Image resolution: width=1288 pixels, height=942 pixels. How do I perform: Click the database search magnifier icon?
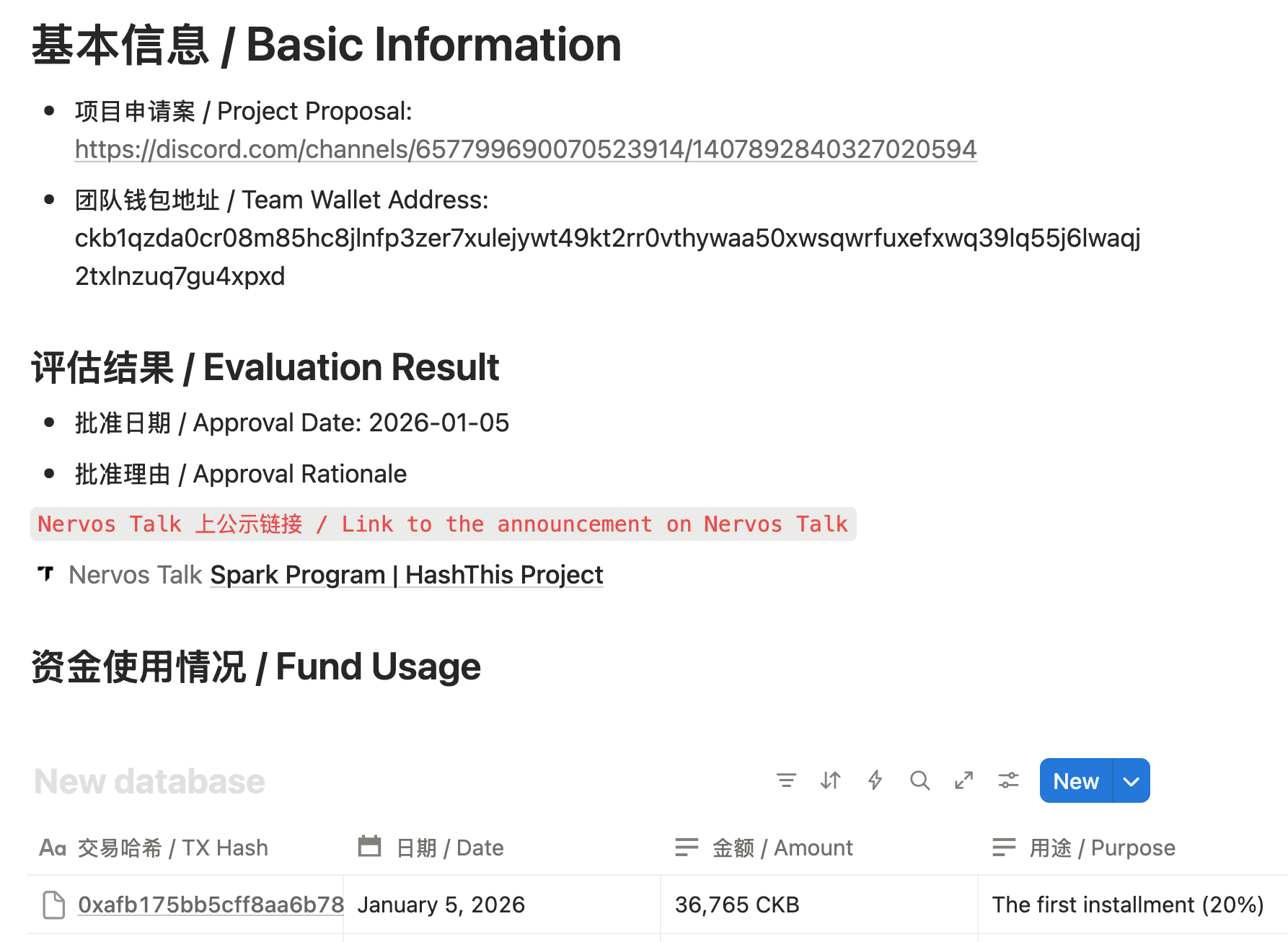point(919,780)
